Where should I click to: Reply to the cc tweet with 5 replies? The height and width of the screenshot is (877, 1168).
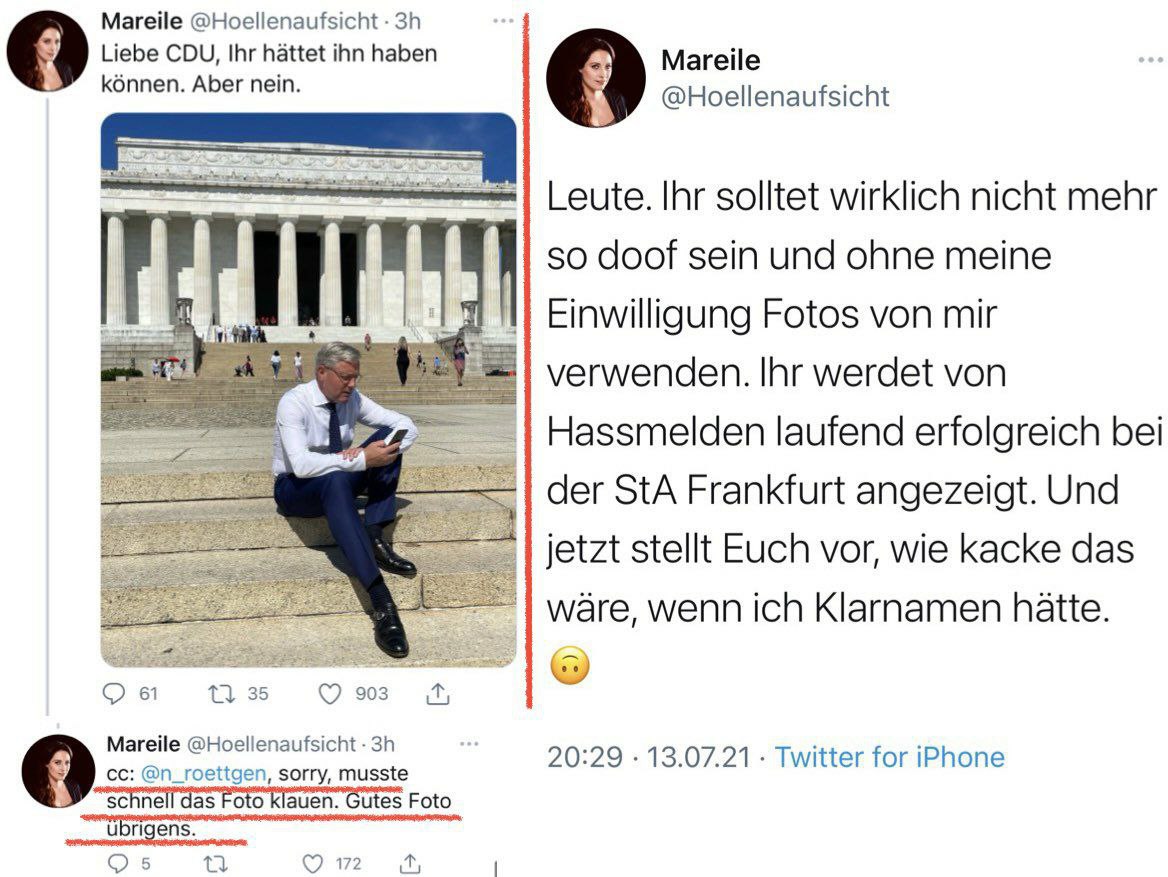(x=118, y=864)
